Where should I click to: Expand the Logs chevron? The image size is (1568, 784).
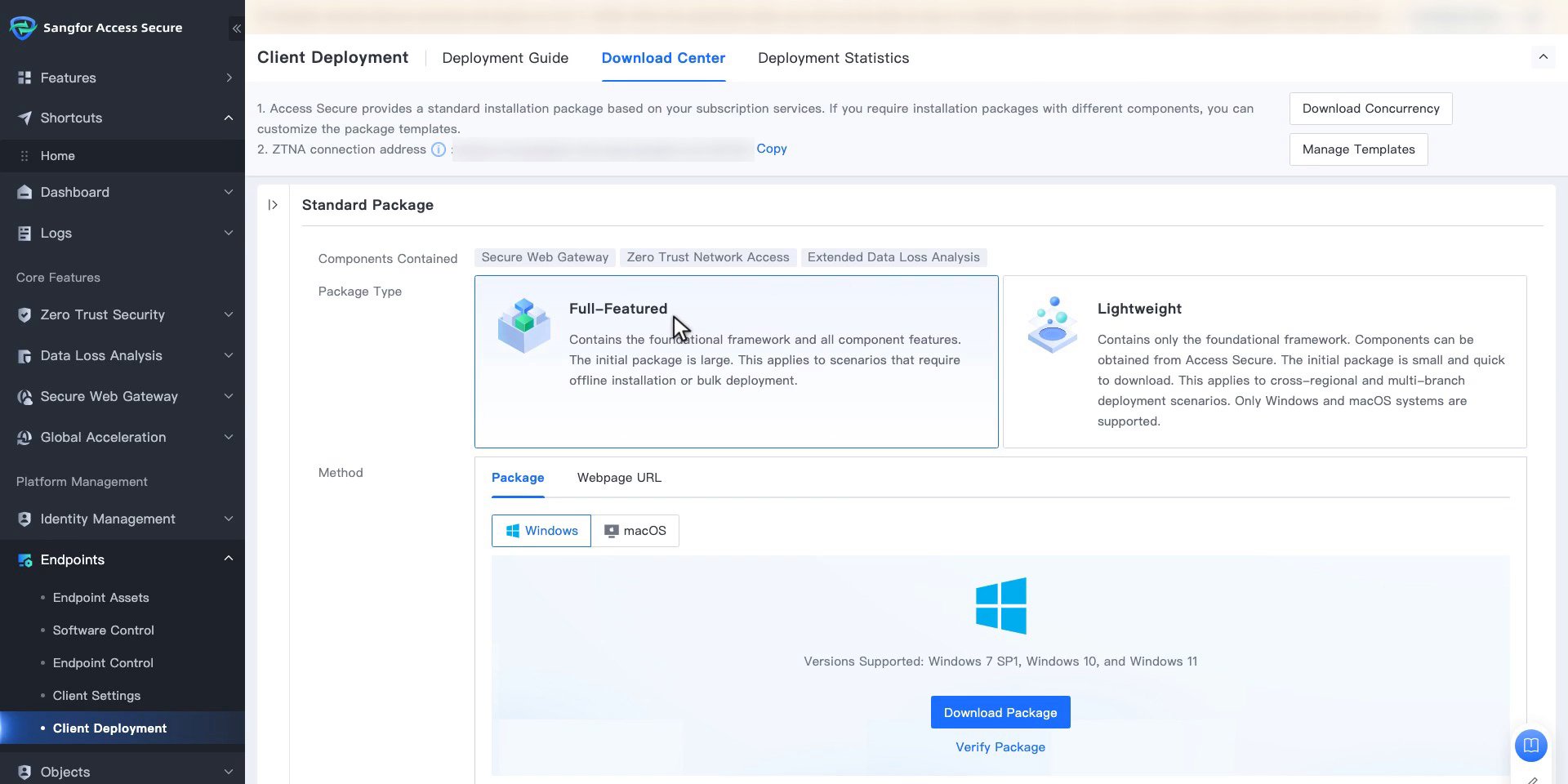pyautogui.click(x=229, y=233)
